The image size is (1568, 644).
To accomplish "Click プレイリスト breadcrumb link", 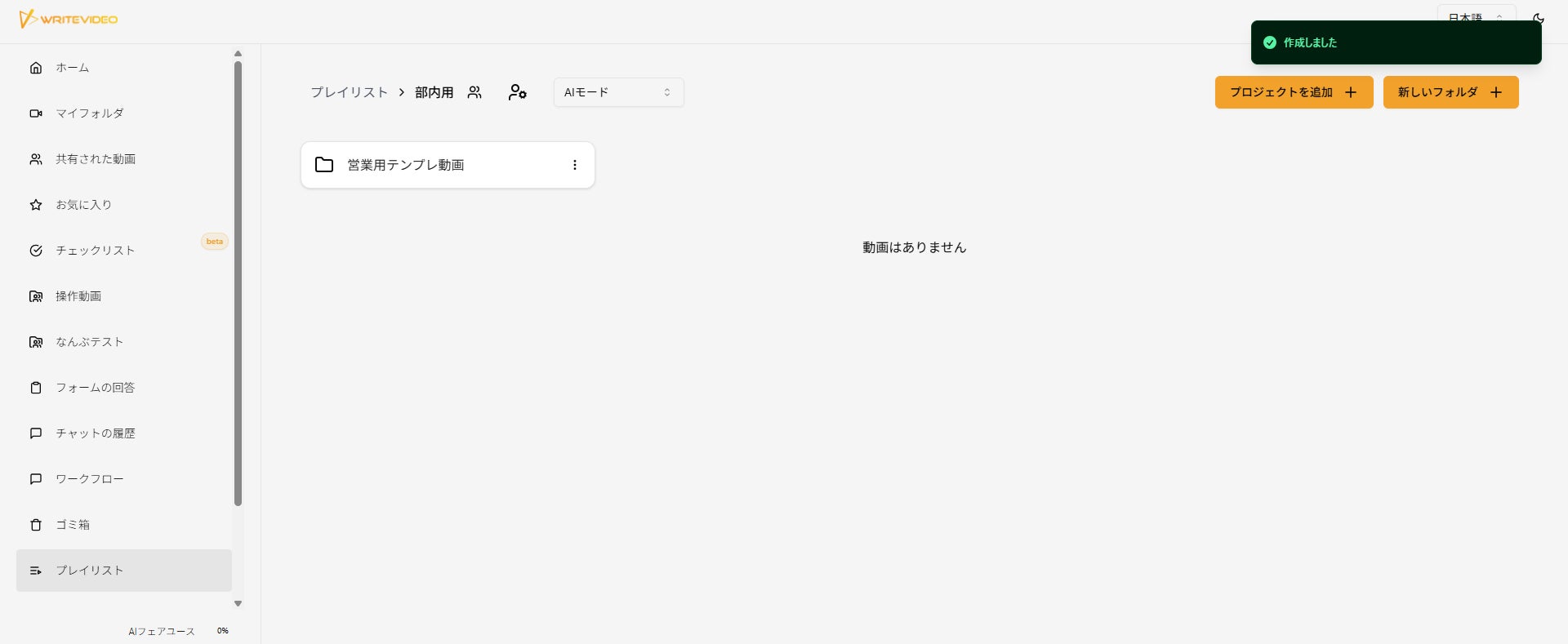I will click(x=350, y=92).
